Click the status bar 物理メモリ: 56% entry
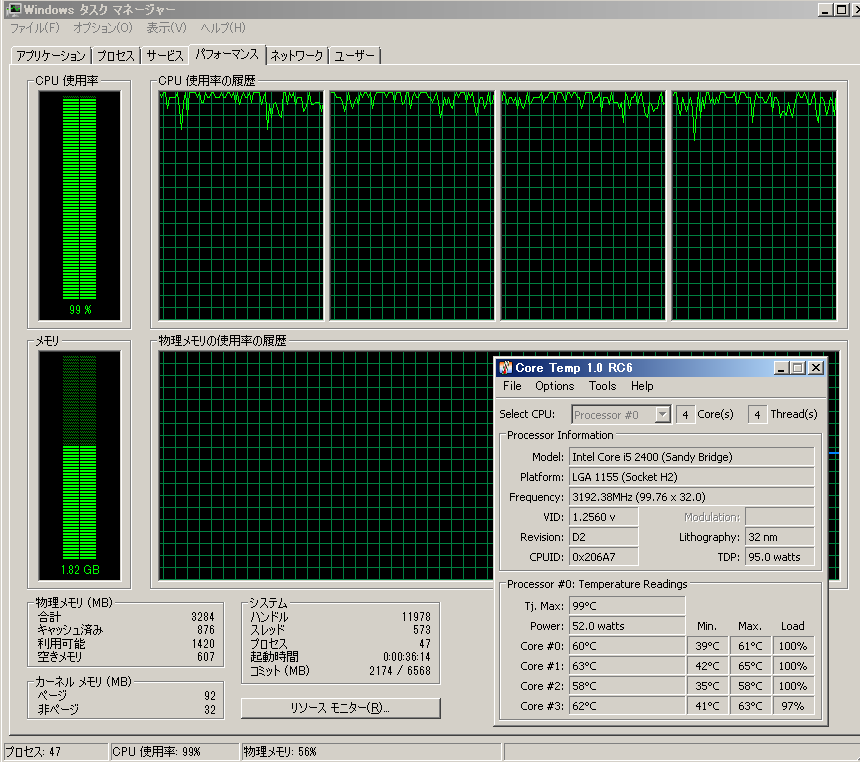Viewport: 860px width, 762px height. 372,752
